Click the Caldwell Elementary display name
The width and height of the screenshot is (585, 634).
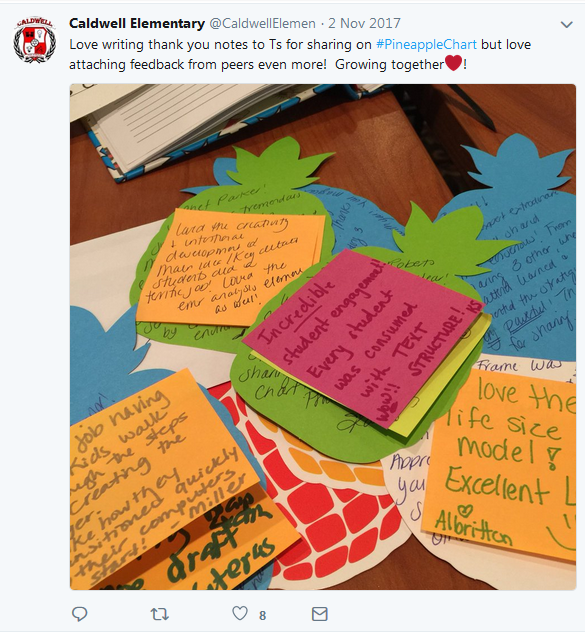[137, 23]
